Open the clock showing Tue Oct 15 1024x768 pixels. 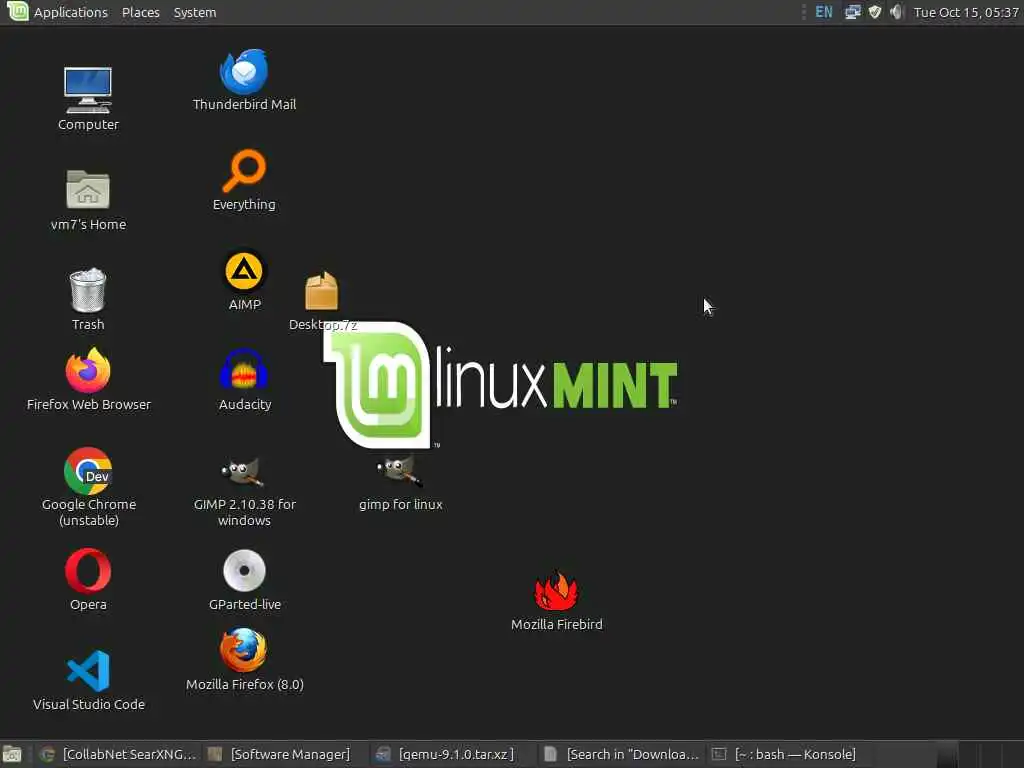966,12
